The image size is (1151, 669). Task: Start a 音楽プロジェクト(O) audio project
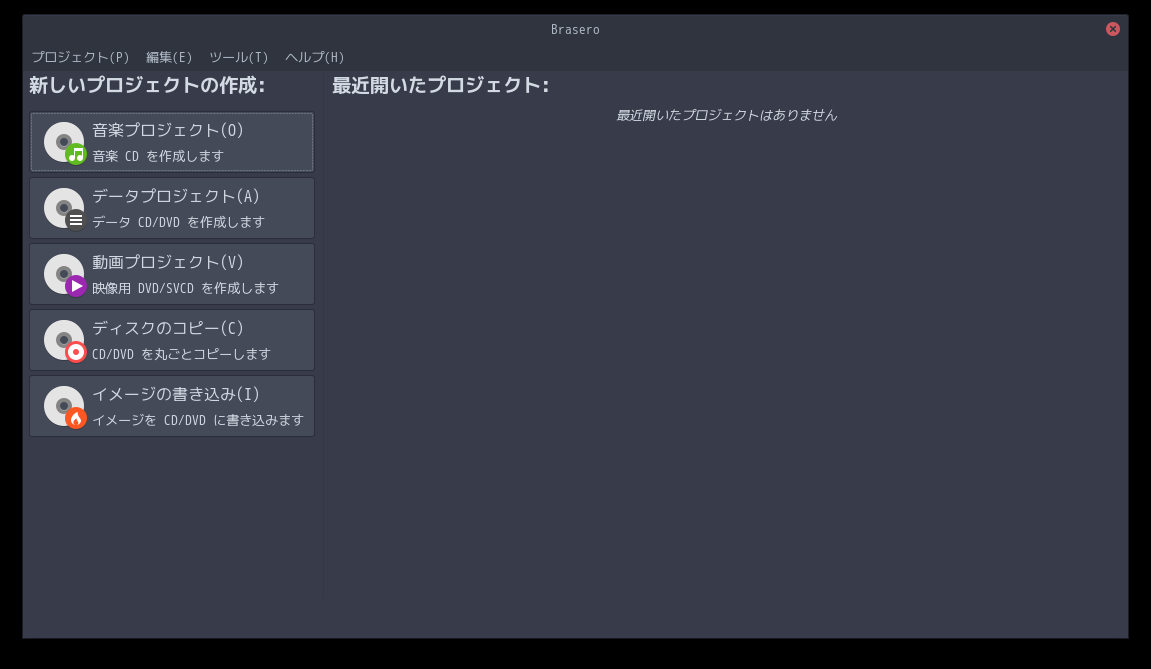pos(172,142)
